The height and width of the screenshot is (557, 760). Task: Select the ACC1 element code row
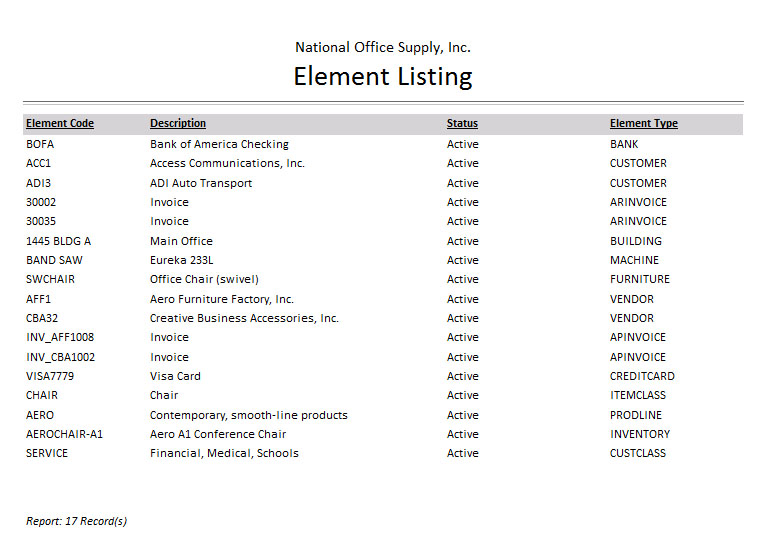pyautogui.click(x=38, y=163)
